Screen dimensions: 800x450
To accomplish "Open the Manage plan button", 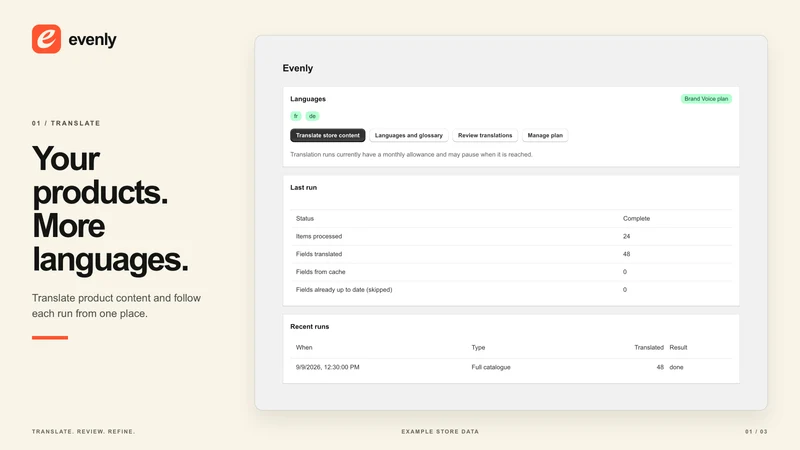I will coord(545,135).
